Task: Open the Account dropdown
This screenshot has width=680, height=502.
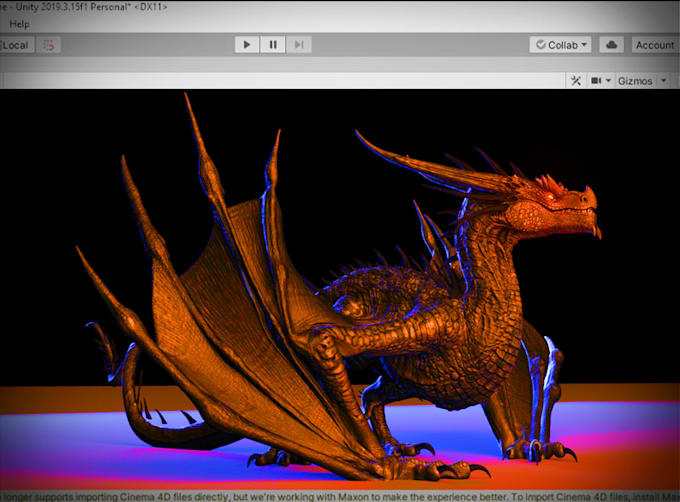Action: click(655, 45)
